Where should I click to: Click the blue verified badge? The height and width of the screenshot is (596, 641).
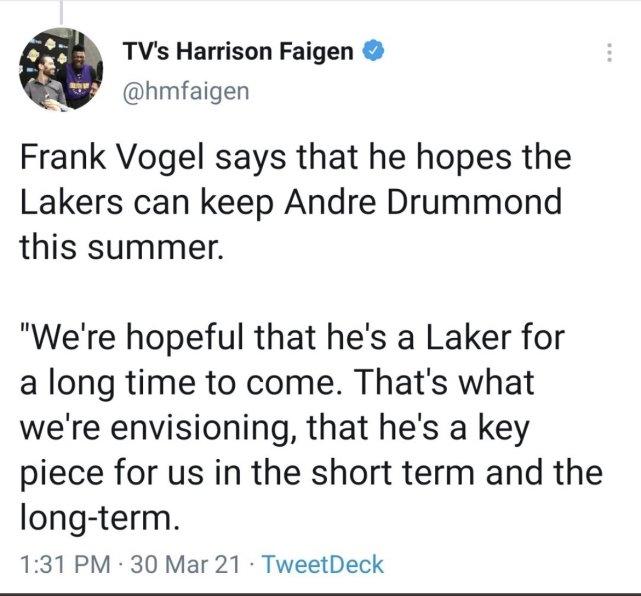tap(371, 51)
